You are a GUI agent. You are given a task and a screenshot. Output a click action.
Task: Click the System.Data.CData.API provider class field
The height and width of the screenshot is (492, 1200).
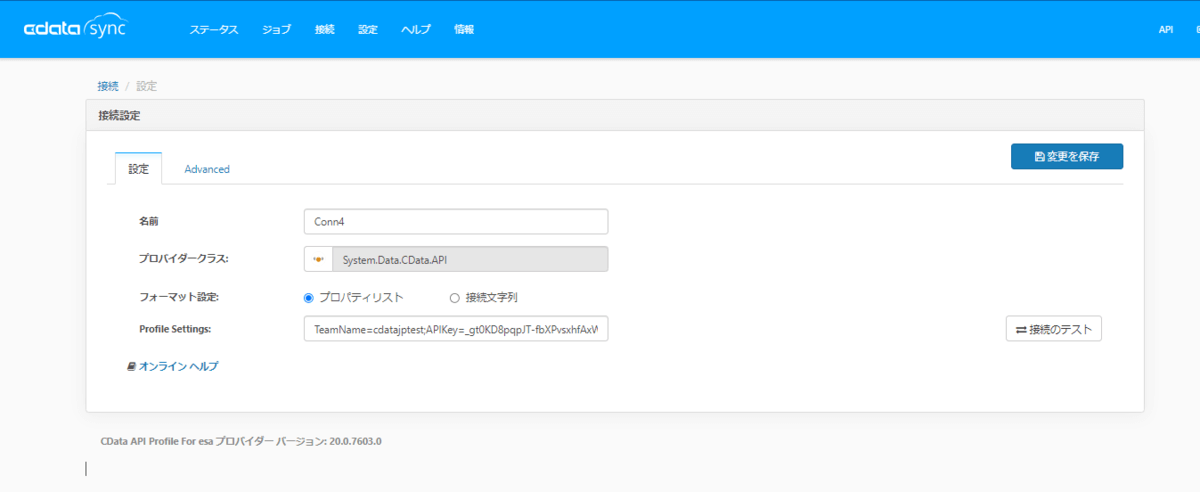tap(469, 259)
